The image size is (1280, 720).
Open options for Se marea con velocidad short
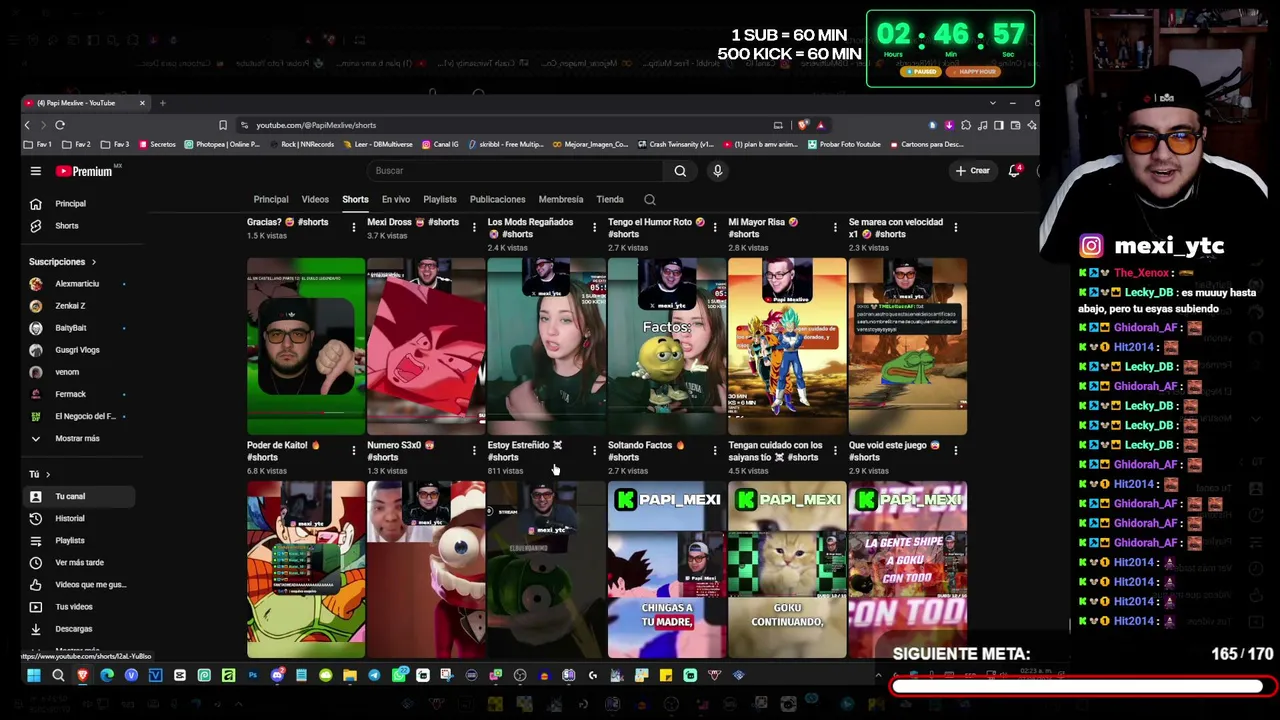point(955,228)
